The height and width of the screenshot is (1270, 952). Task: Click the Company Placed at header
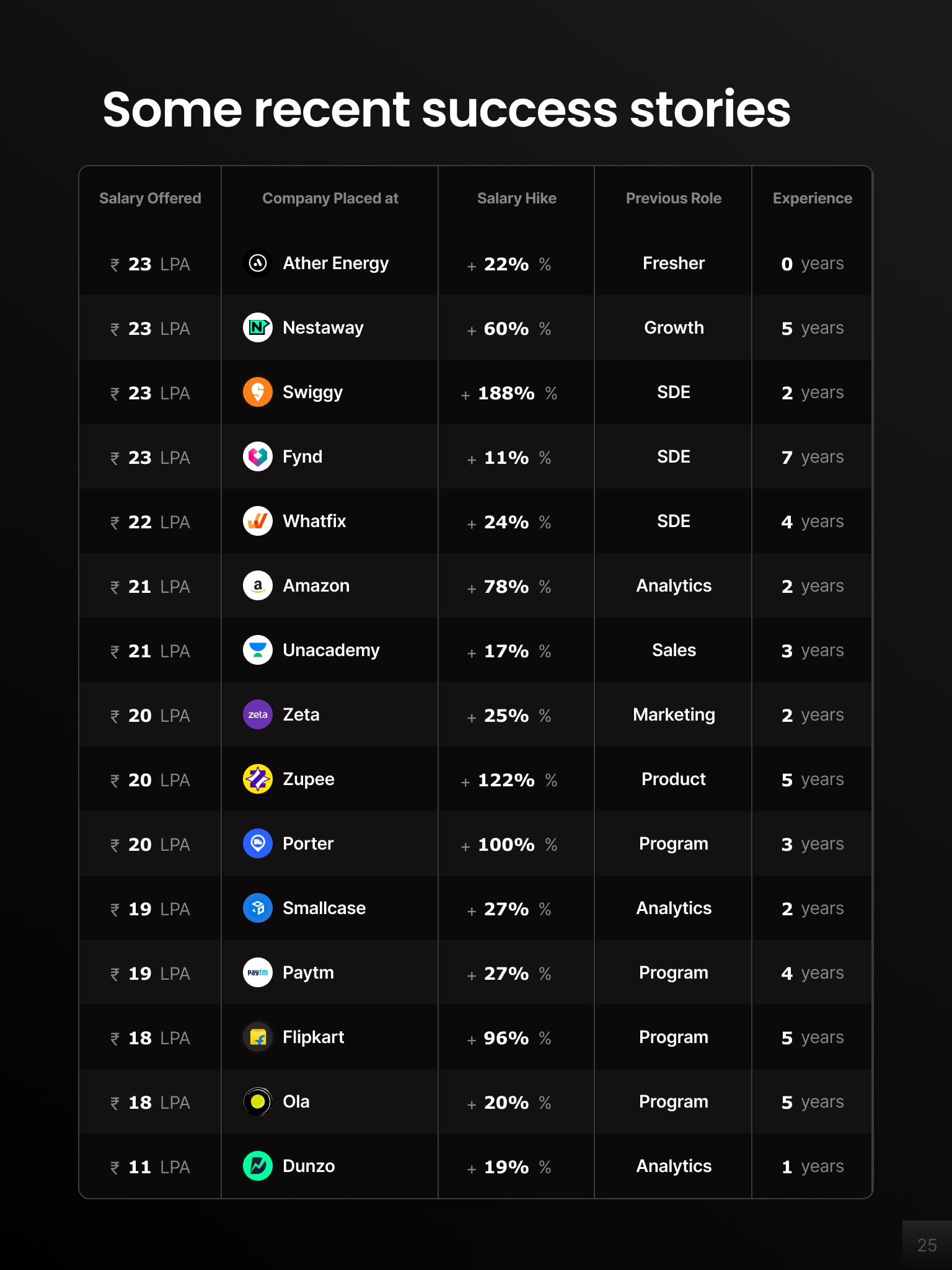click(x=330, y=198)
